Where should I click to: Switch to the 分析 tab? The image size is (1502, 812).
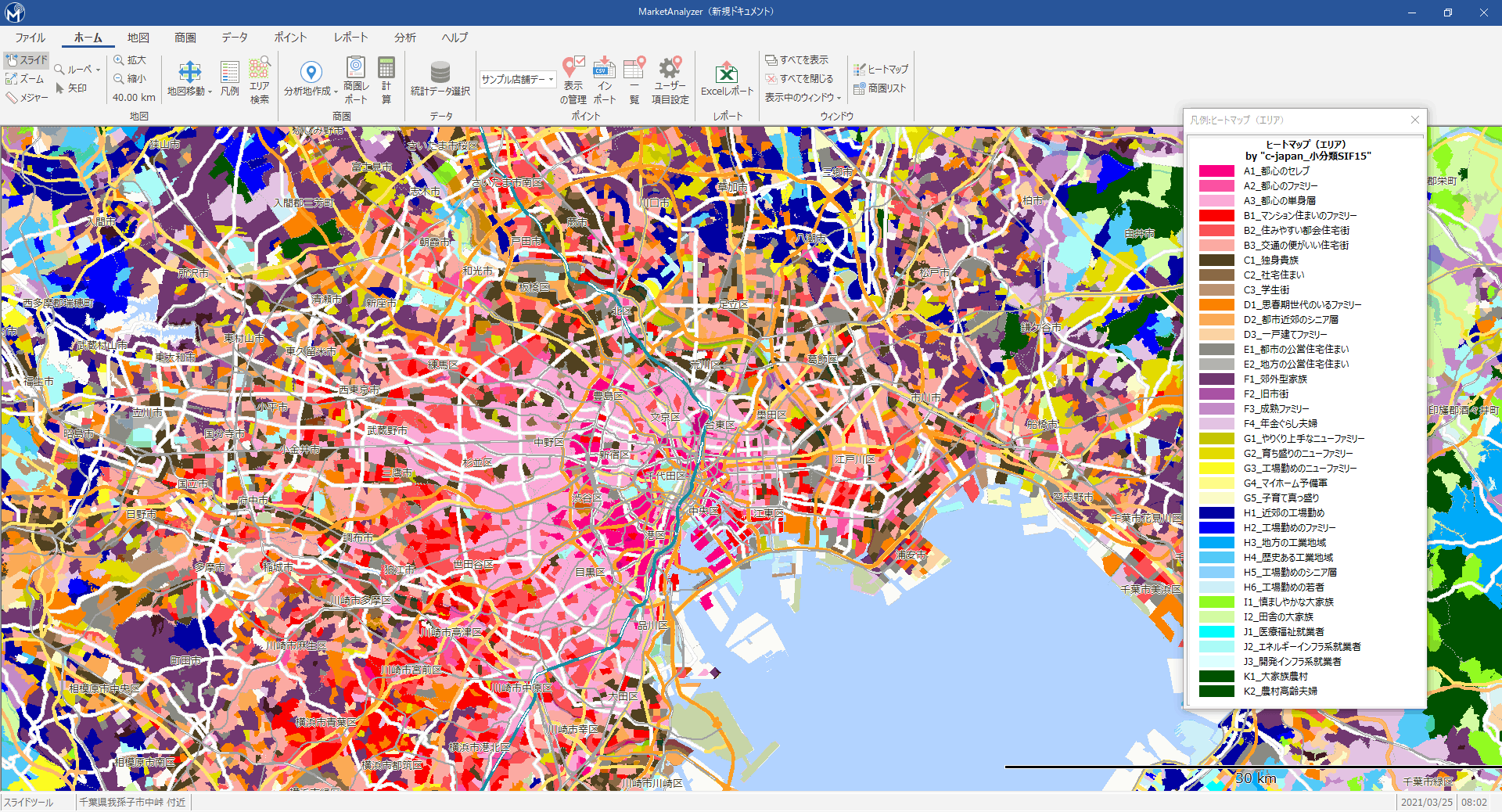405,38
